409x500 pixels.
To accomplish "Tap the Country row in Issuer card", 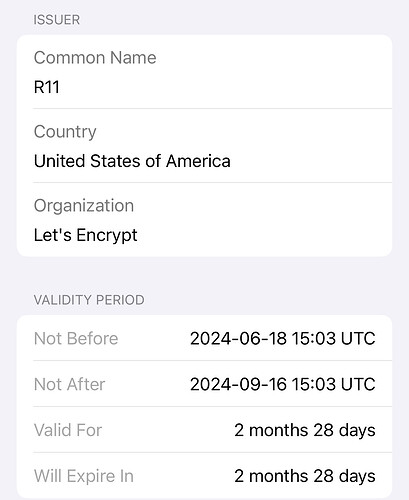I will 204,146.
